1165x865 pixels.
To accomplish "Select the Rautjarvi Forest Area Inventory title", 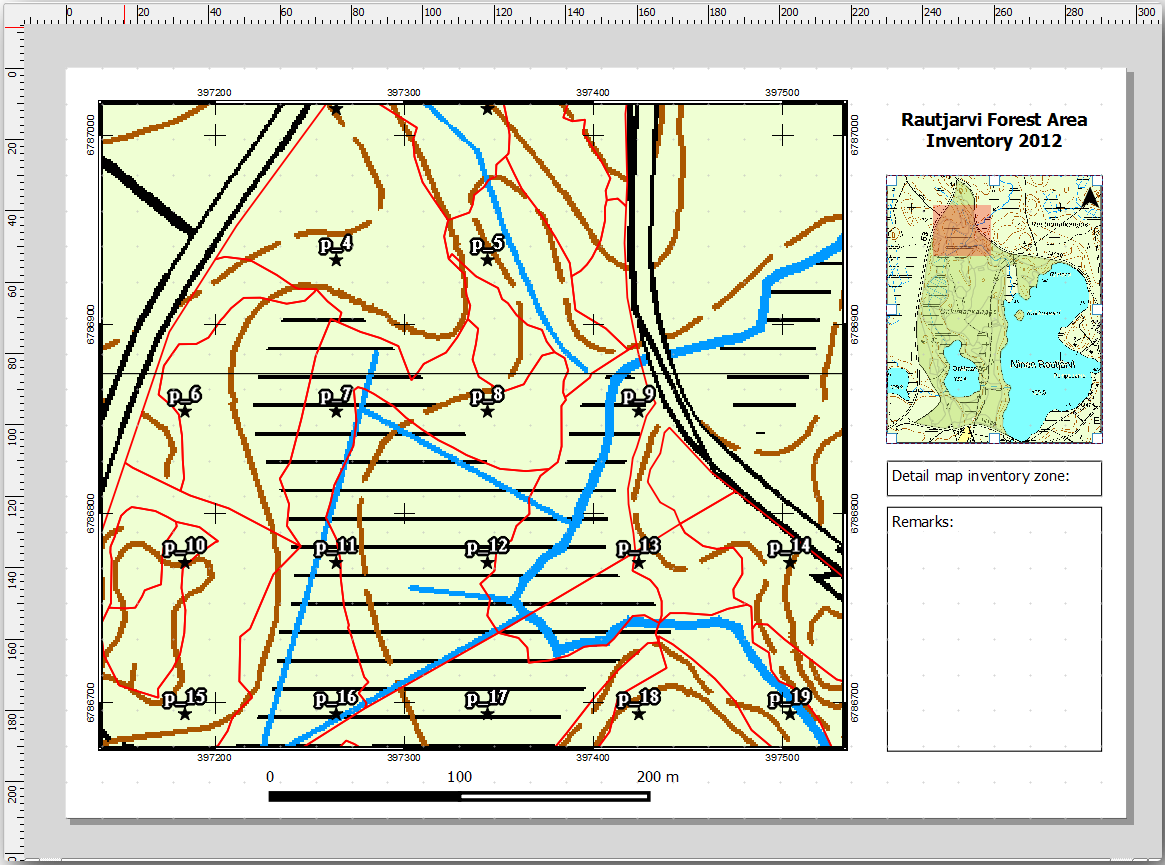I will coord(993,130).
